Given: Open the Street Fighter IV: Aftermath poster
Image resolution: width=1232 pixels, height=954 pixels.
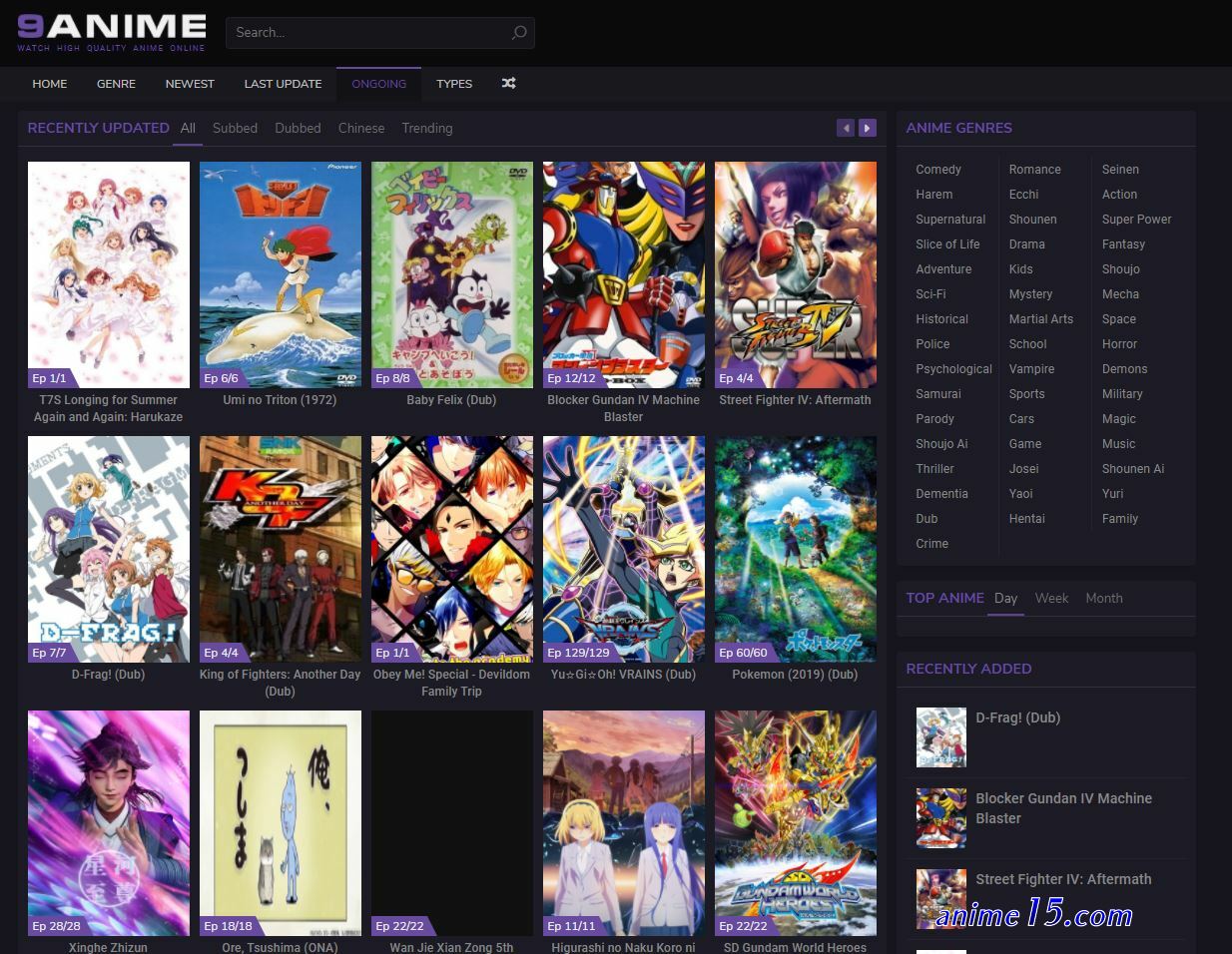Looking at the screenshot, I should pos(796,274).
